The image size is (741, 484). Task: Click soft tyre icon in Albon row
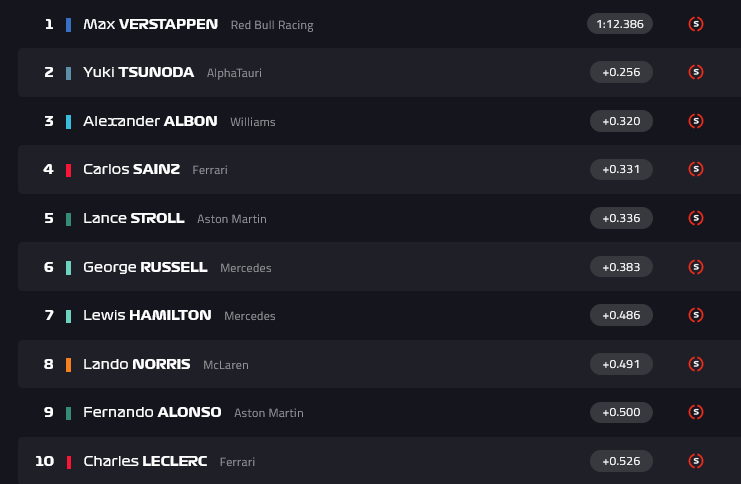pos(696,121)
